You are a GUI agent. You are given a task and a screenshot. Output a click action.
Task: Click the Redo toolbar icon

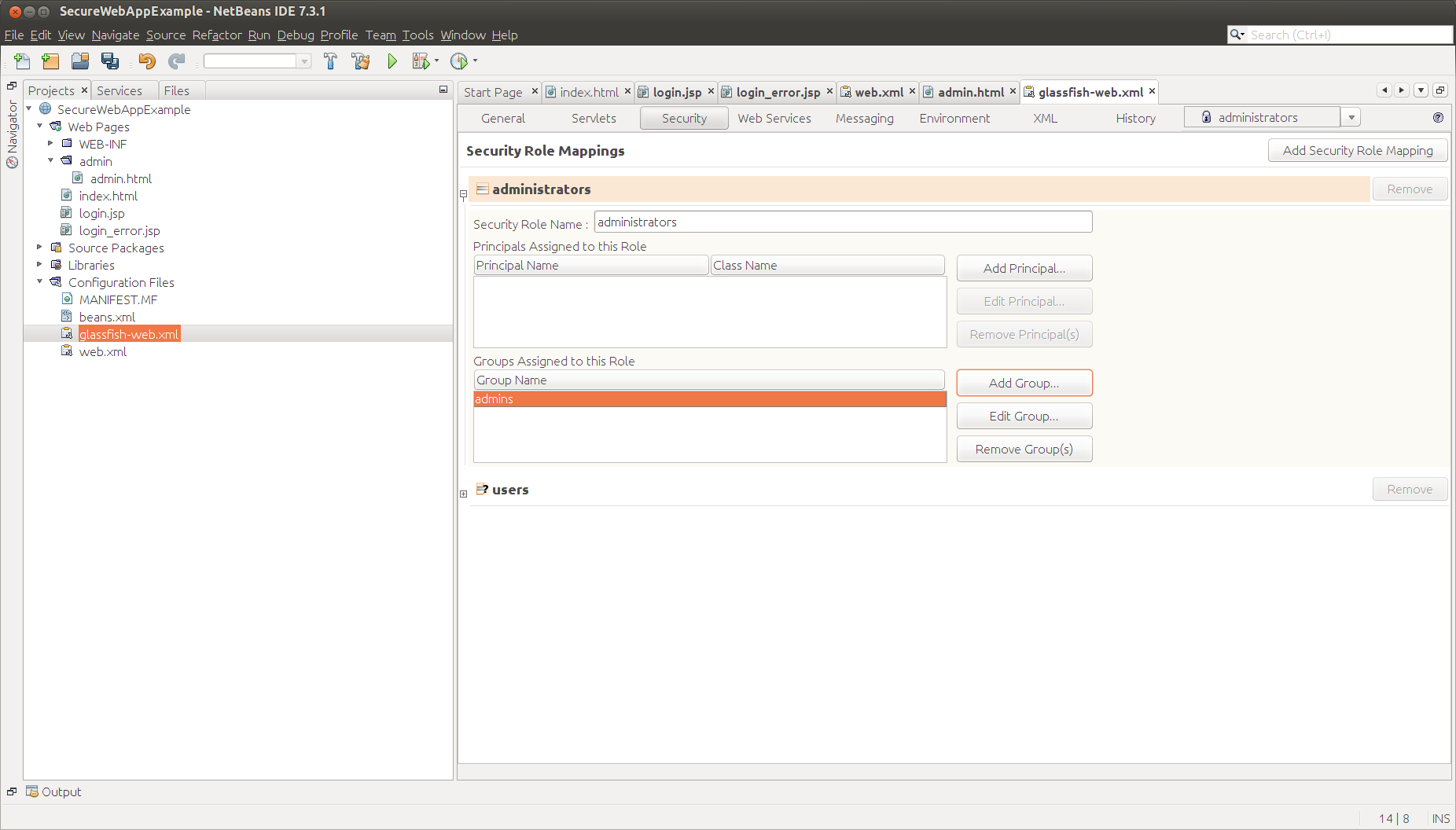[177, 61]
